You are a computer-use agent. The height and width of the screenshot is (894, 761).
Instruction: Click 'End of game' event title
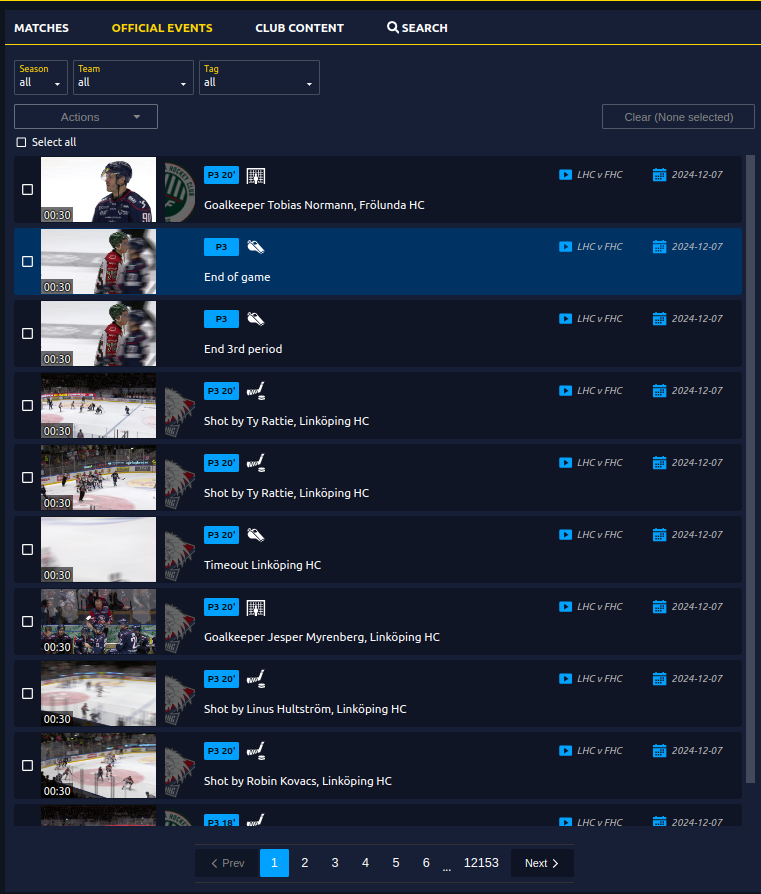click(x=237, y=277)
